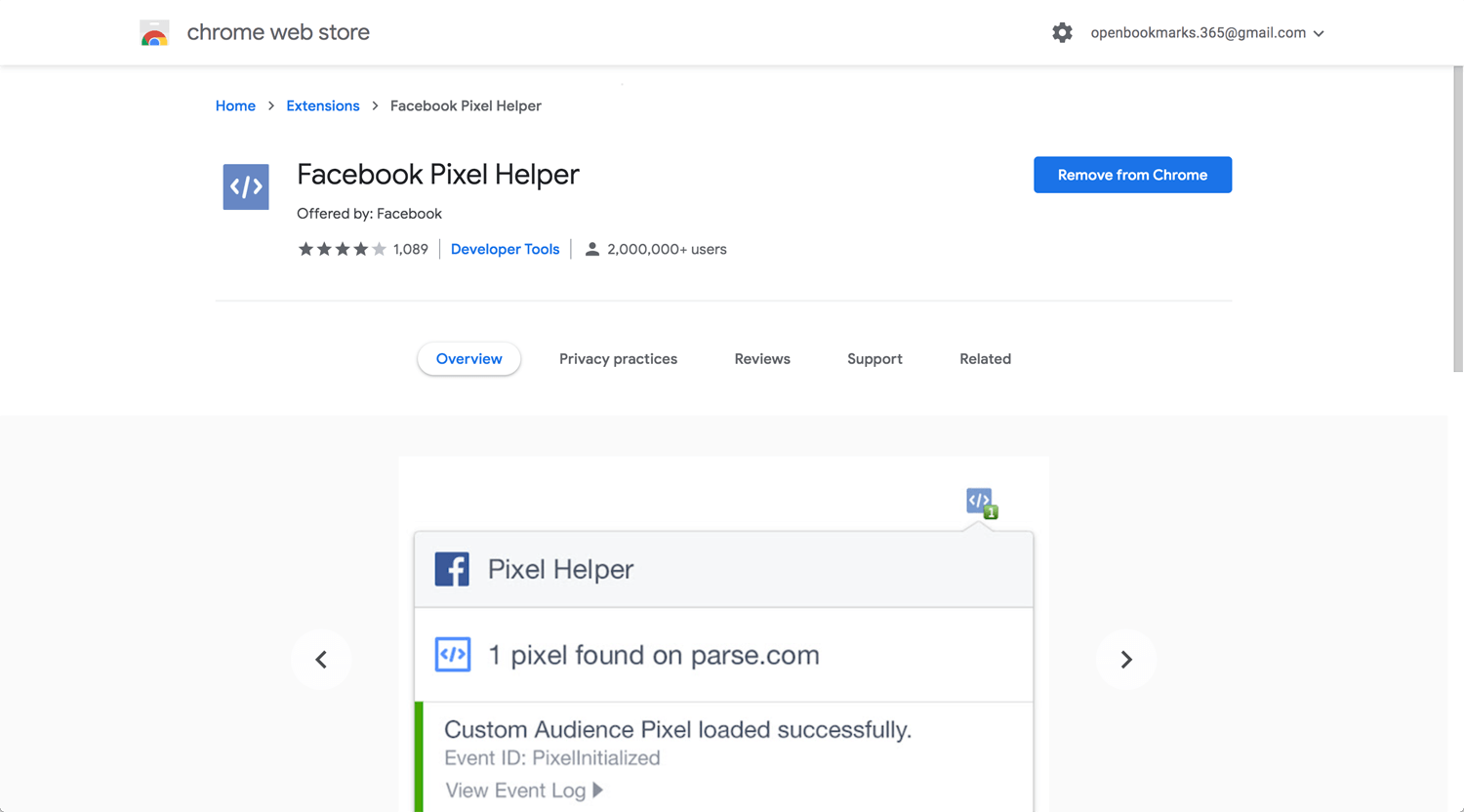Click the extension screenshot preview image

723,634
